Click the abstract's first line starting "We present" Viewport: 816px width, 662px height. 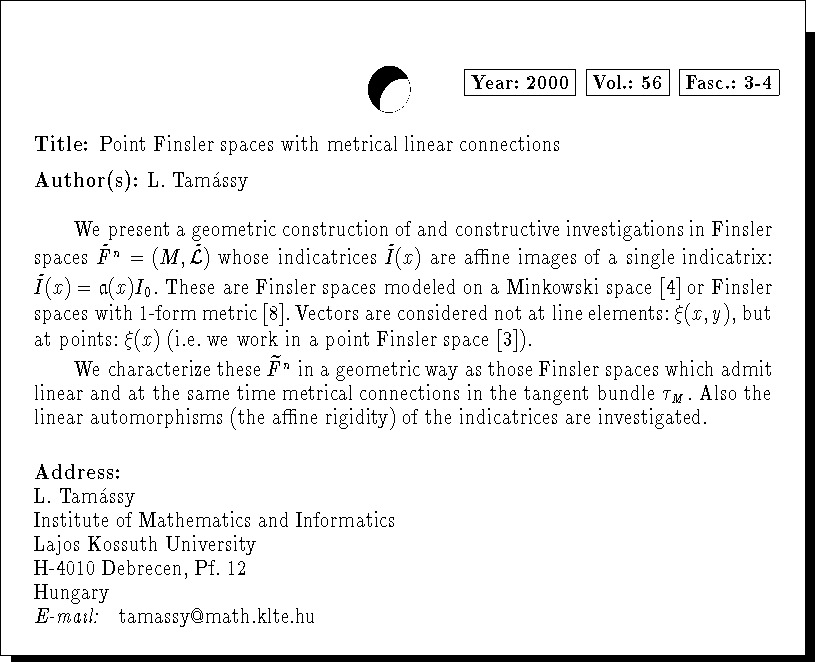tap(422, 231)
